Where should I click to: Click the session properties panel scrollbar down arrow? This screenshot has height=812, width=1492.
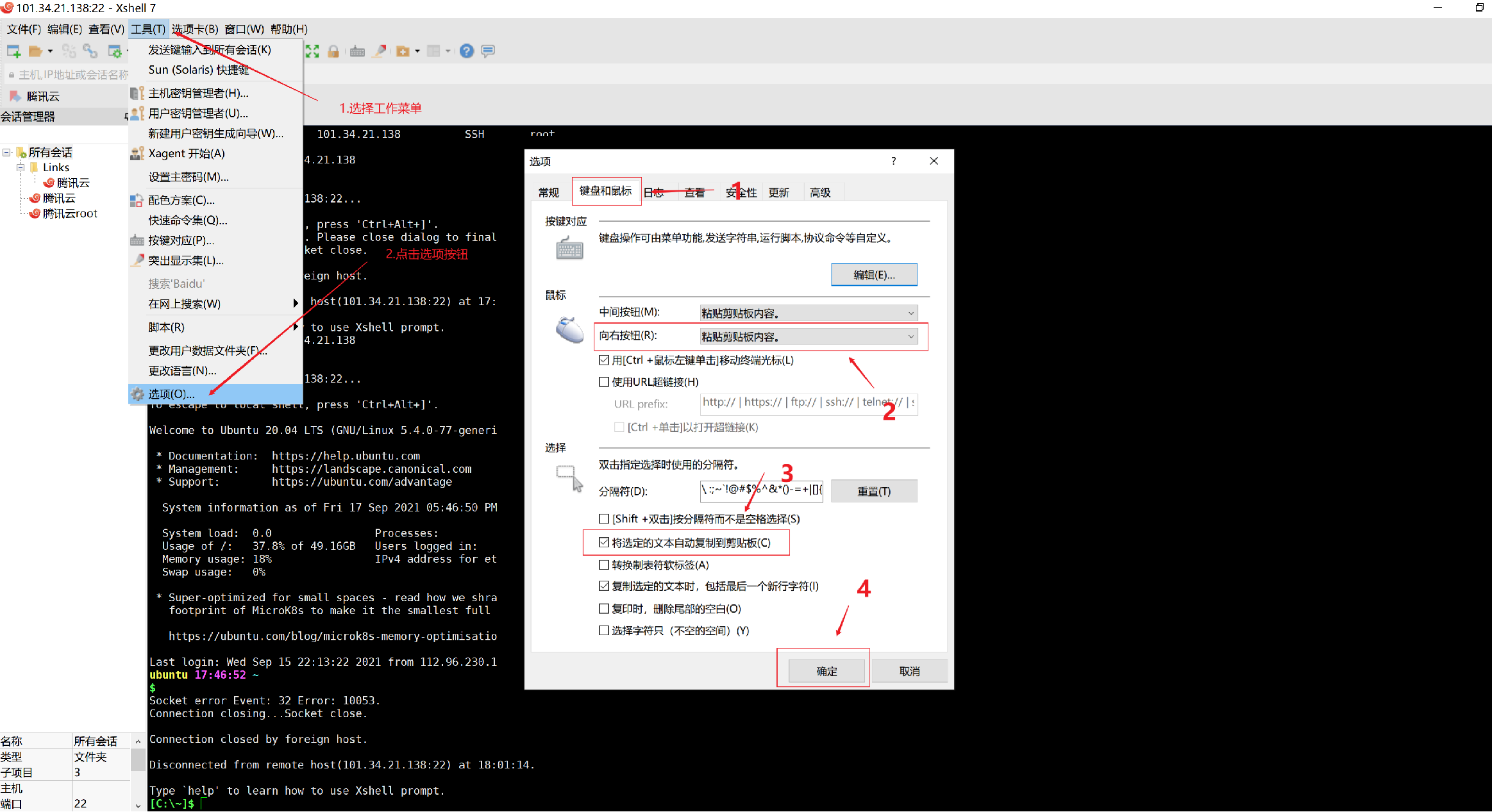pos(138,806)
